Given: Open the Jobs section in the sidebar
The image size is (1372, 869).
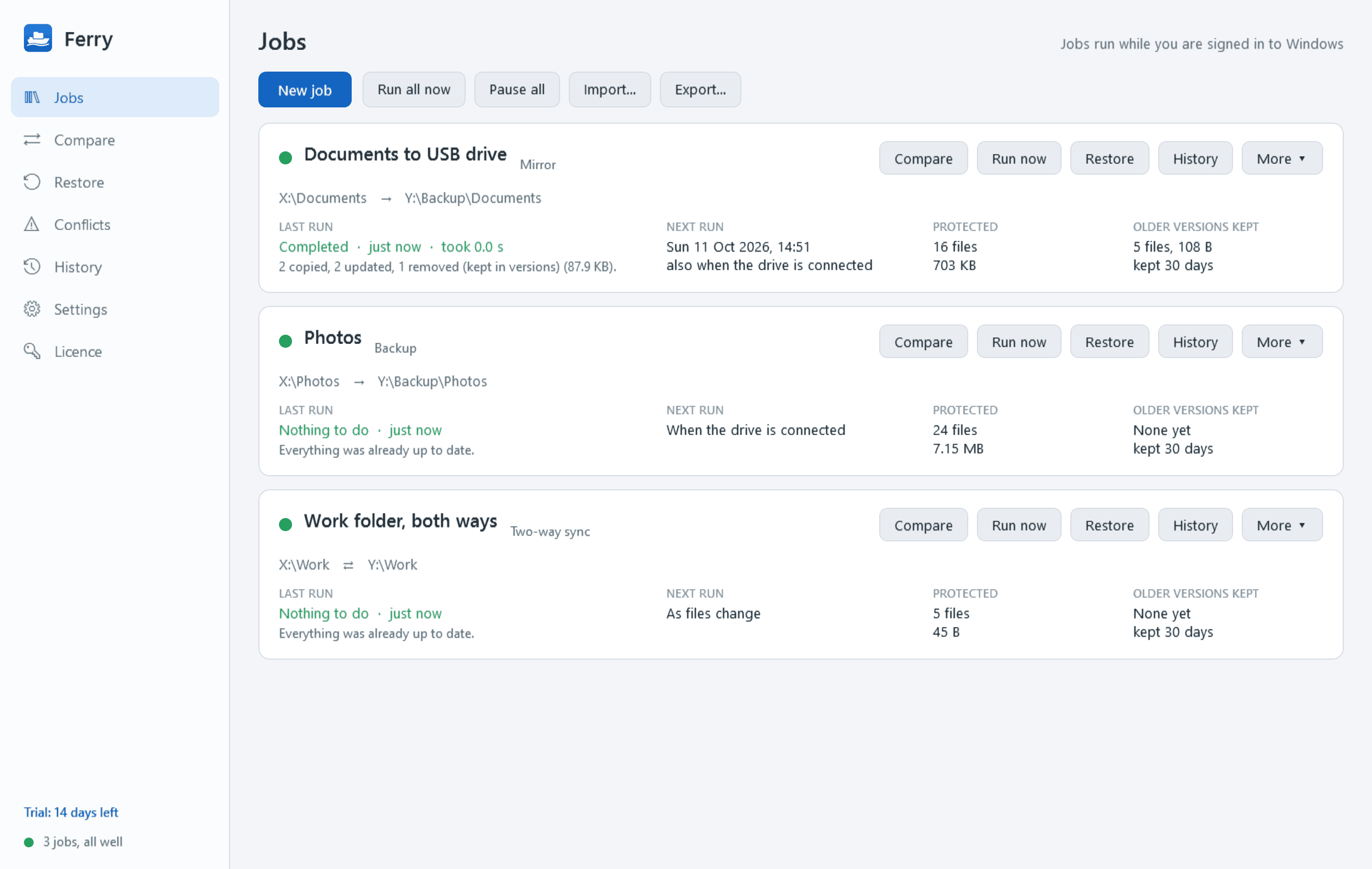Looking at the screenshot, I should tap(115, 98).
